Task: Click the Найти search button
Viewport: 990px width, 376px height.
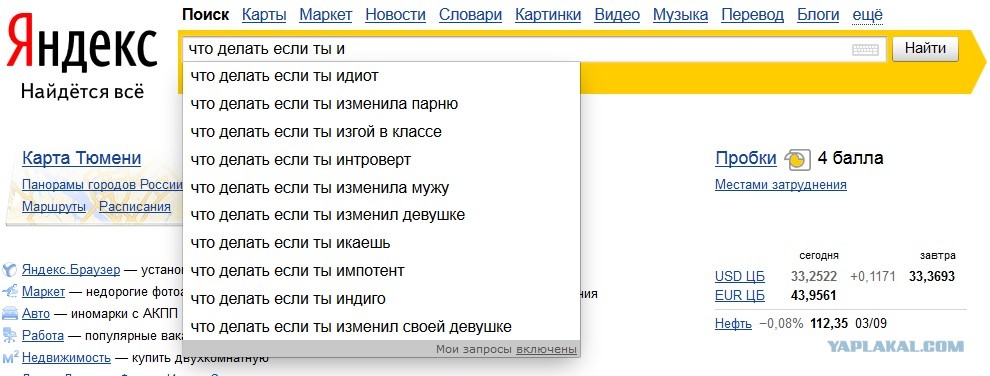Action: [925, 49]
